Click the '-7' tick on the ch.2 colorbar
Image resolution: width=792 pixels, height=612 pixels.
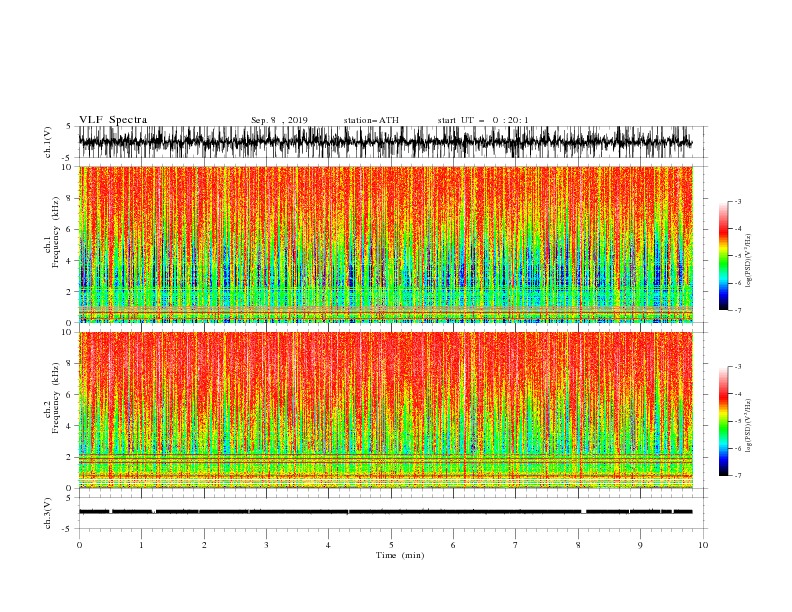737,476
